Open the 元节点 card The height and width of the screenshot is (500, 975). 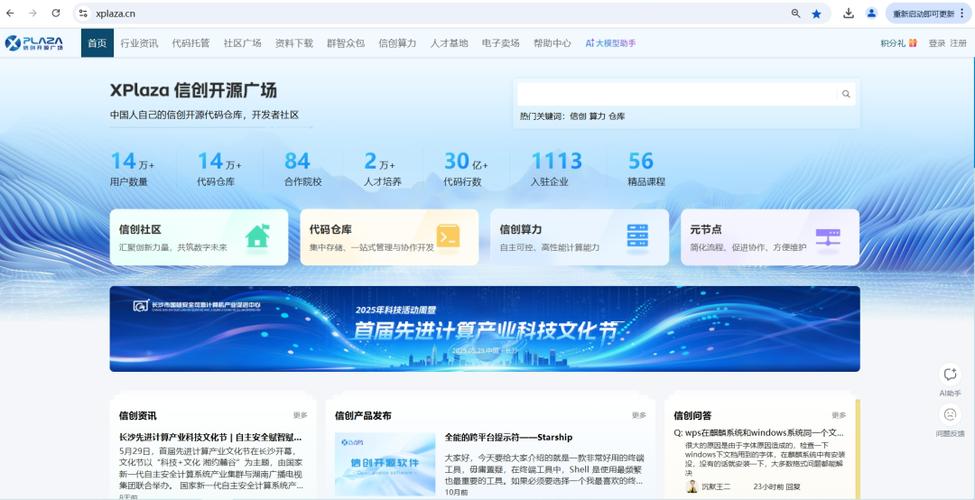(x=770, y=238)
